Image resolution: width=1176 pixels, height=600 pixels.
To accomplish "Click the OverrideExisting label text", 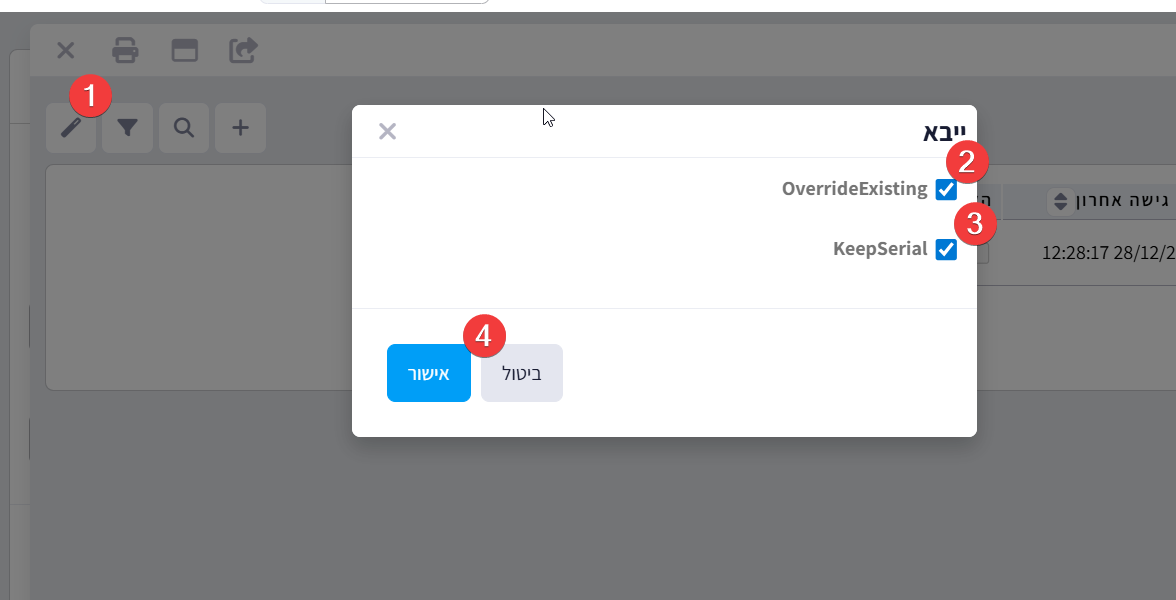I will click(x=854, y=189).
